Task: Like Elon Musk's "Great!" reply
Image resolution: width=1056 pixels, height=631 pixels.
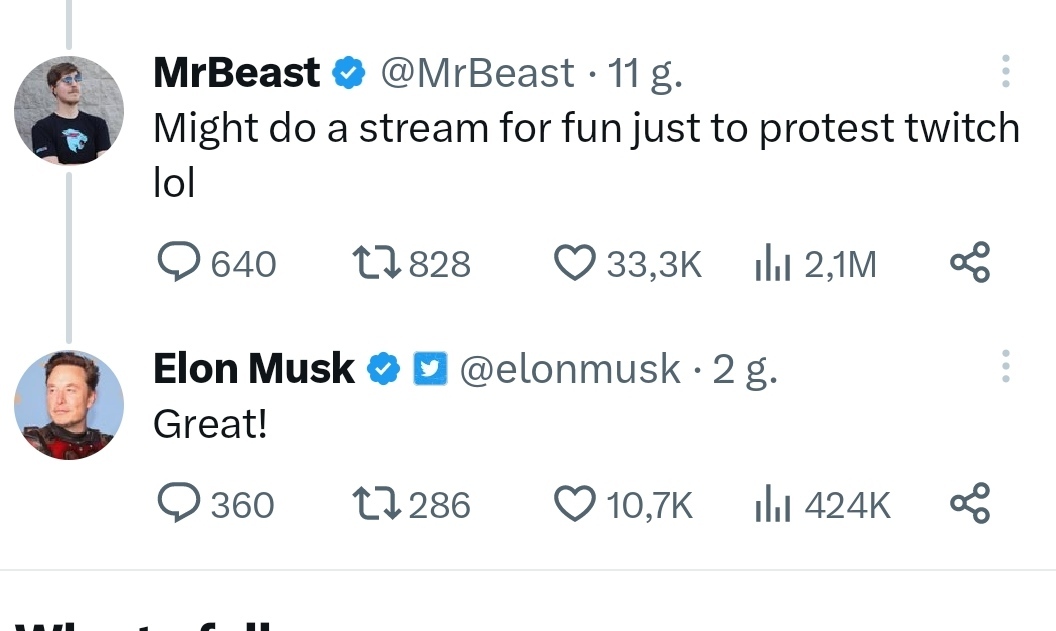Action: 574,504
